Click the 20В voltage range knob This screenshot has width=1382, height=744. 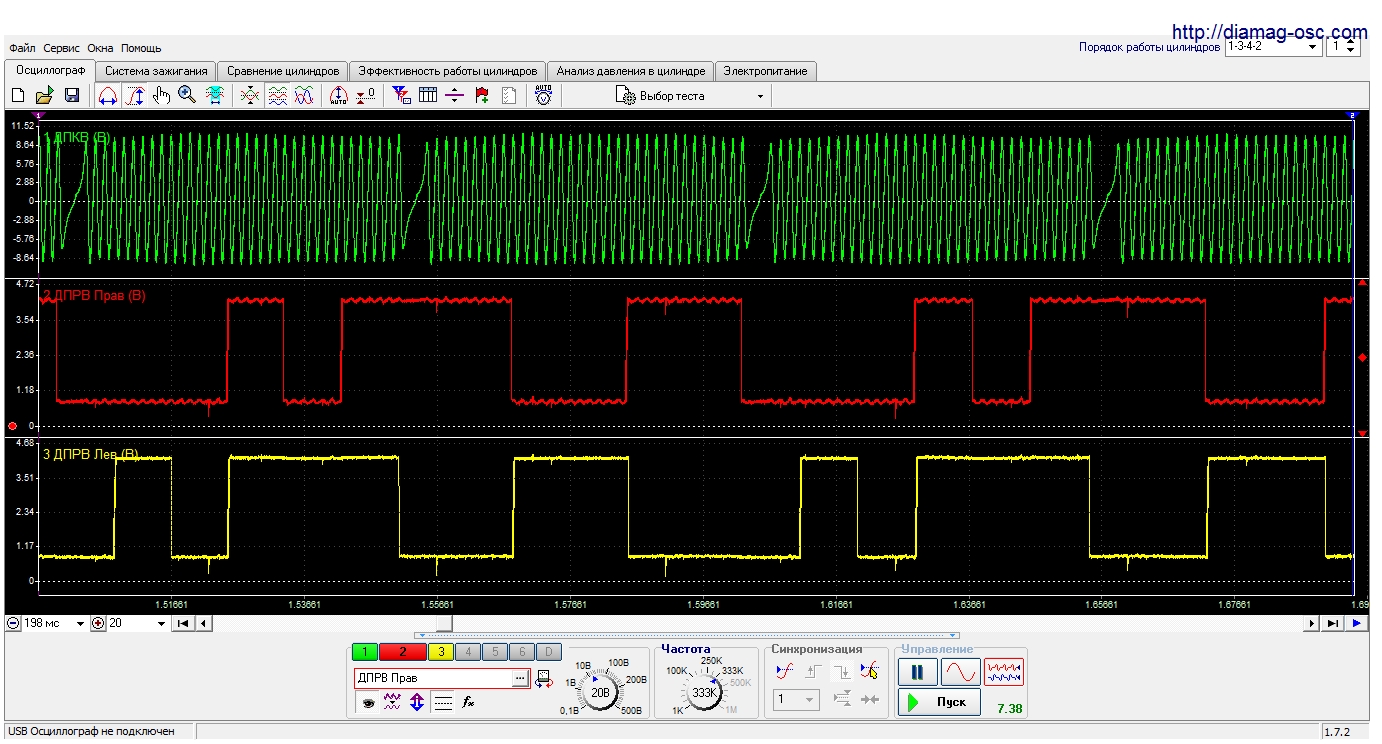point(600,692)
